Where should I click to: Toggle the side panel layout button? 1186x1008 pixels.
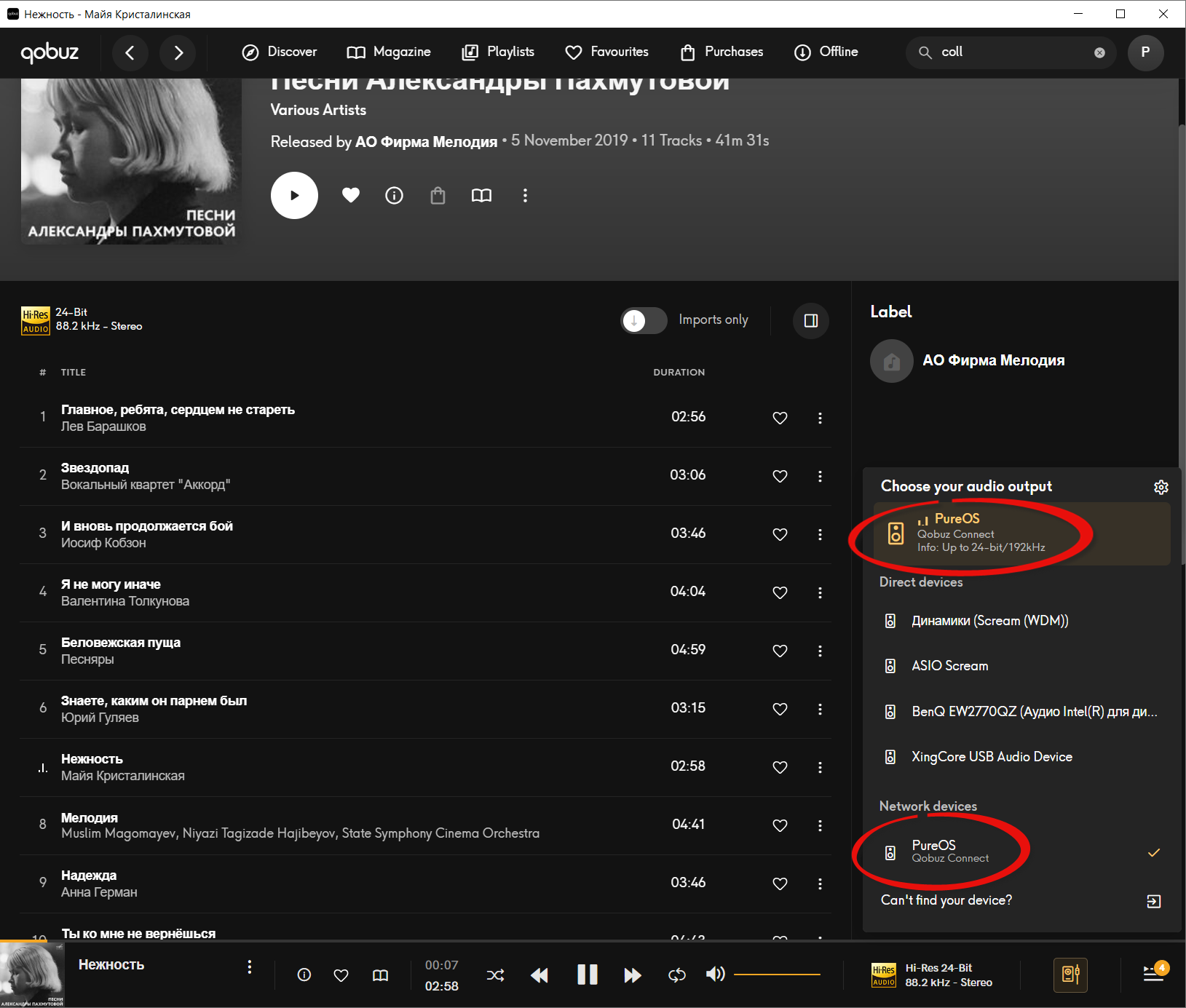(x=811, y=321)
